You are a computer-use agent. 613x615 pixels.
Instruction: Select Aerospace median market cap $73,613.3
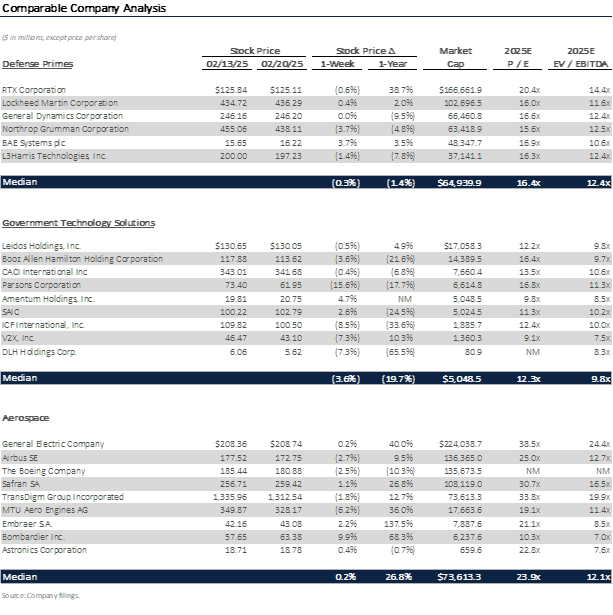pos(459,577)
